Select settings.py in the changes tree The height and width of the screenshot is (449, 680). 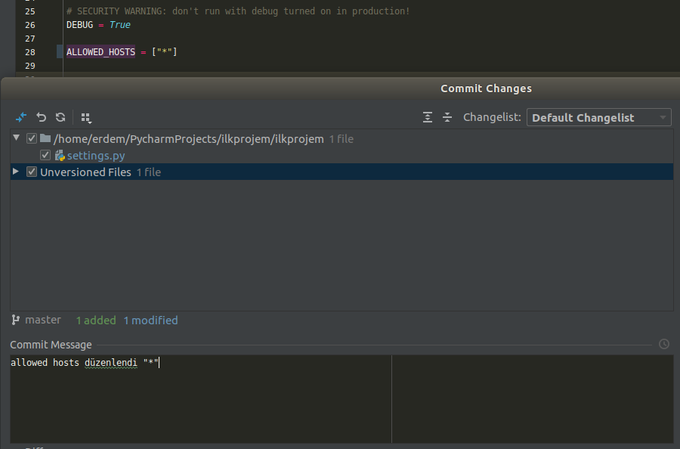pos(96,155)
